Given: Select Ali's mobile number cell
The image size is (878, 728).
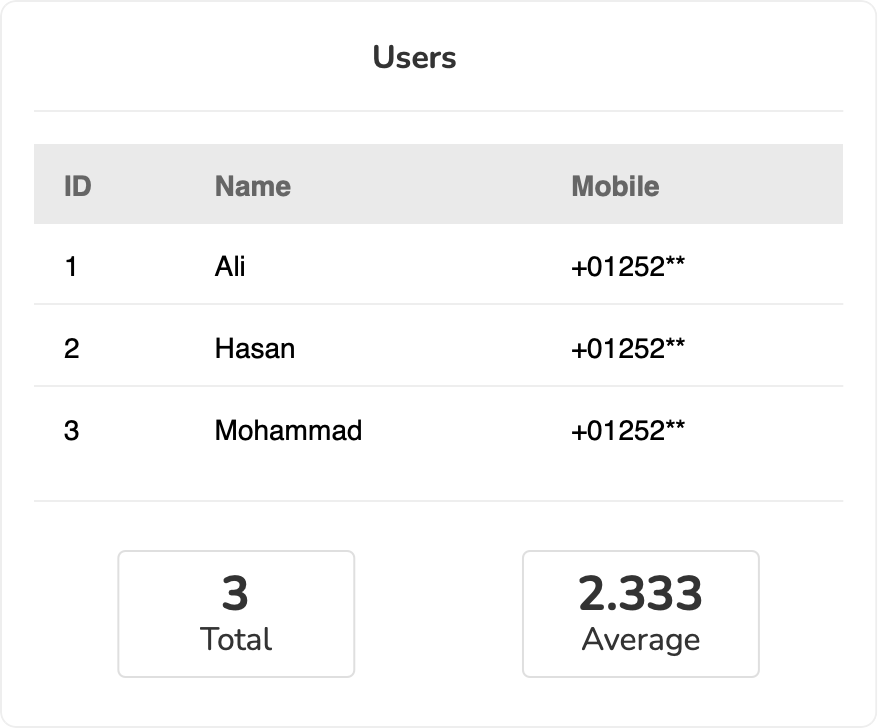Looking at the screenshot, I should point(628,267).
